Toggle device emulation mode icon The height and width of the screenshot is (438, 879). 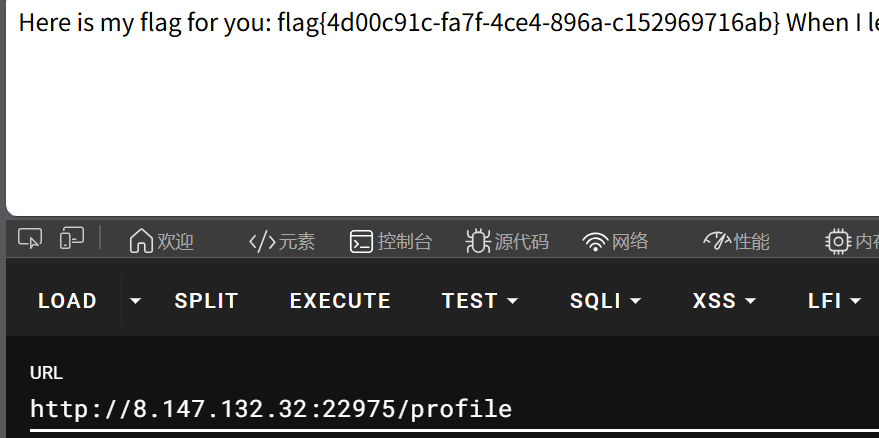pyautogui.click(x=71, y=239)
